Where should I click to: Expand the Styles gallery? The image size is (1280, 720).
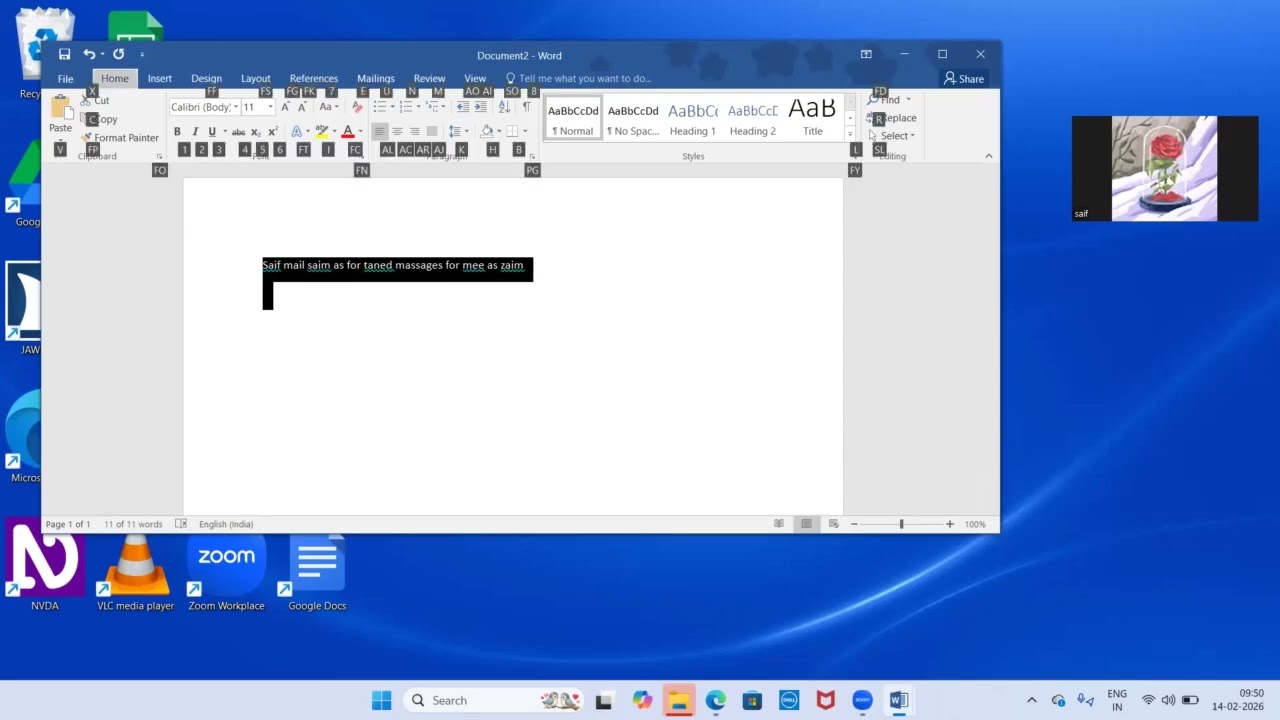pos(850,134)
